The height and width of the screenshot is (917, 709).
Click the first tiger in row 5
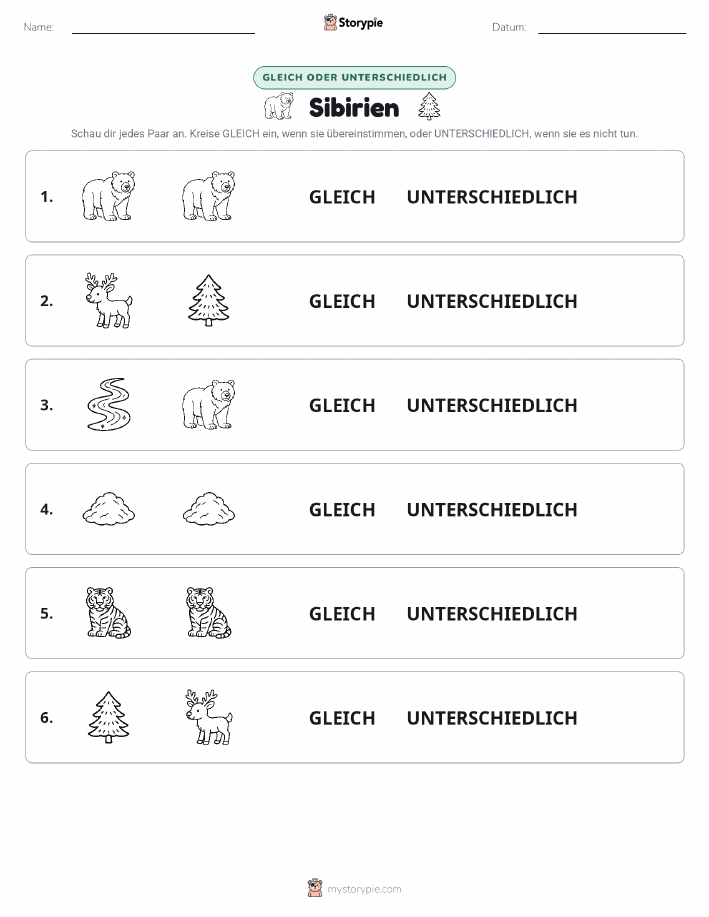[x=108, y=612]
